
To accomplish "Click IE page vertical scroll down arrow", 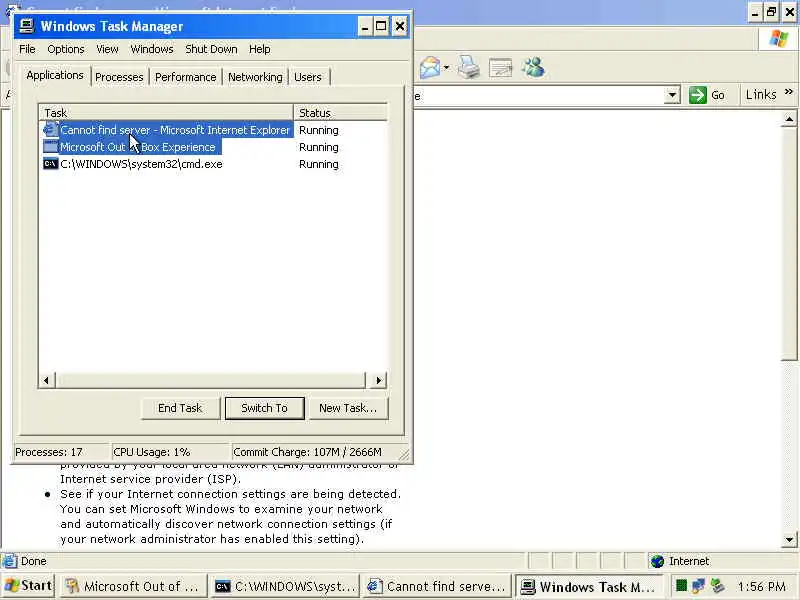I will 789,539.
